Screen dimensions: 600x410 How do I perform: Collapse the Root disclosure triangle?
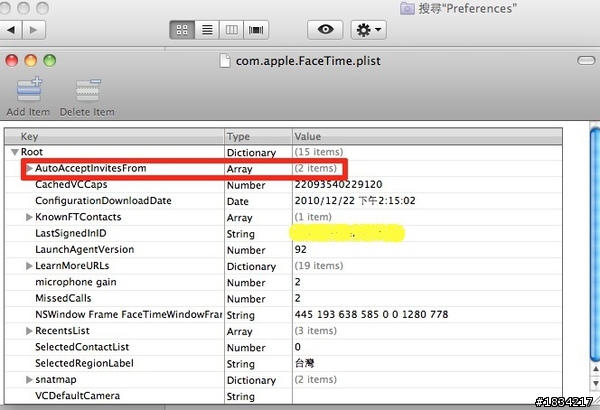pyautogui.click(x=15, y=152)
